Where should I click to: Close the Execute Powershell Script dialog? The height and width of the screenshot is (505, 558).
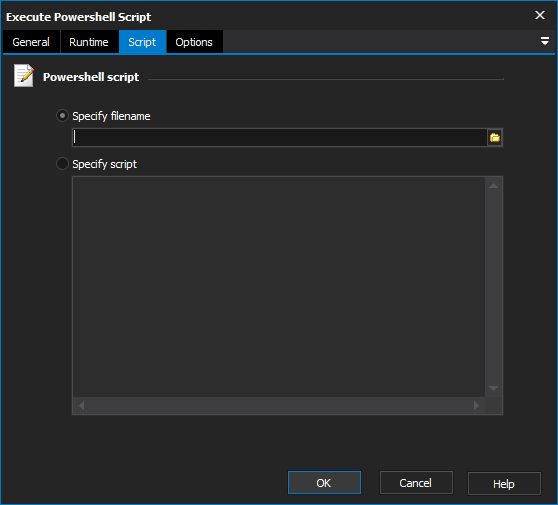pos(540,15)
